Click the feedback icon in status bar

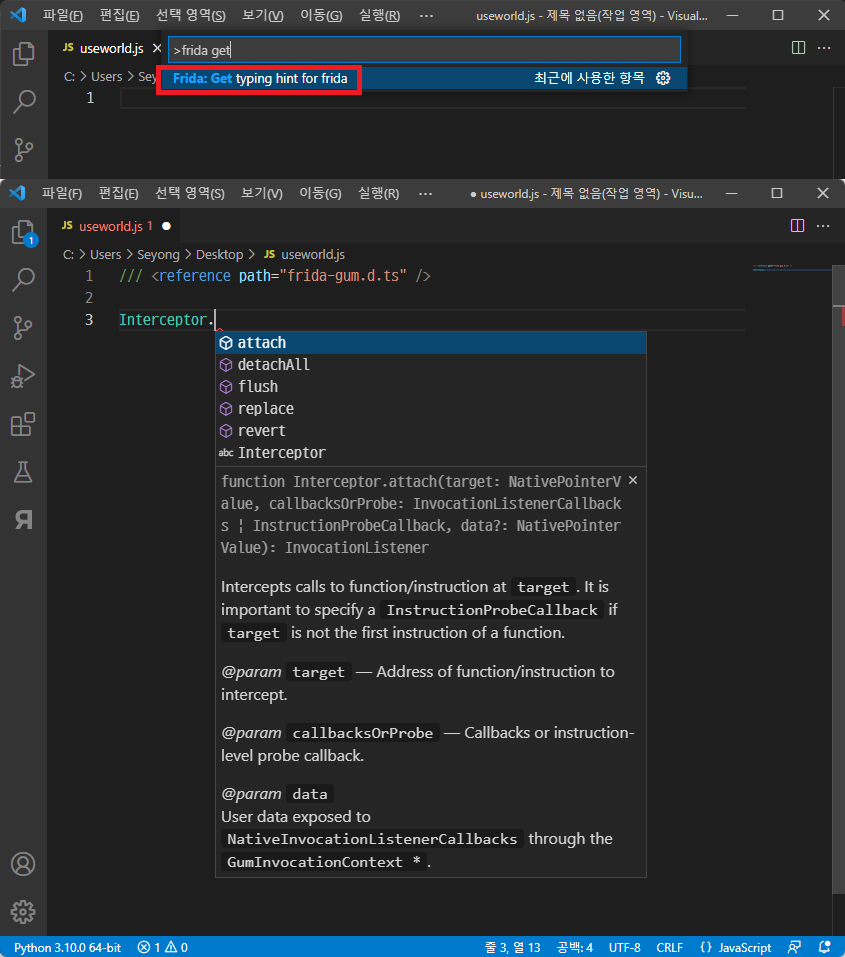point(795,947)
